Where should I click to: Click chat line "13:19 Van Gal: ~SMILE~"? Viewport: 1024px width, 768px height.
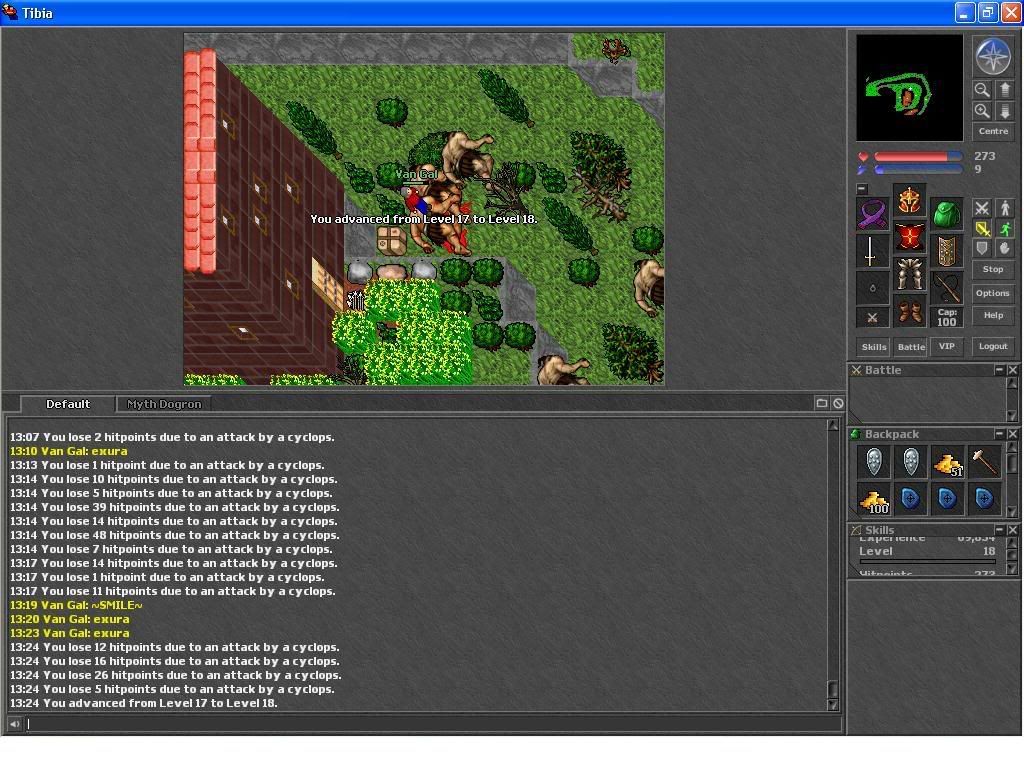76,605
